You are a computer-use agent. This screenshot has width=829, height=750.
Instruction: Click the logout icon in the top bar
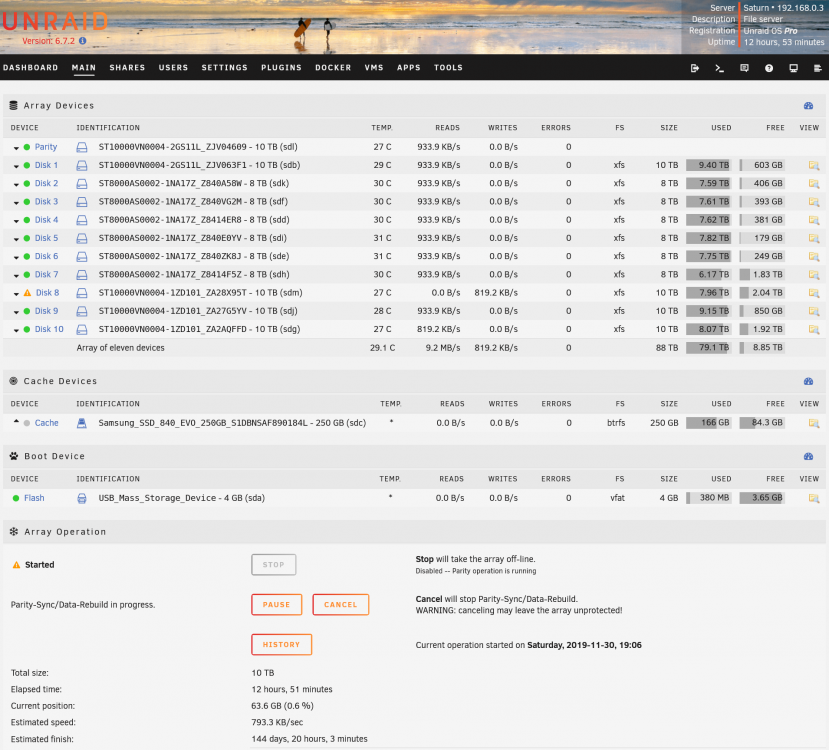pos(695,68)
